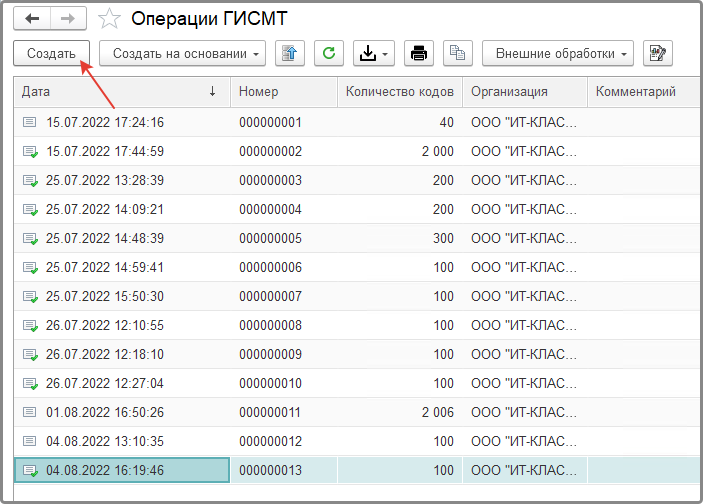Viewport: 703px width, 504px height.
Task: Open Создать на основании dropdown
Action: pos(182,53)
